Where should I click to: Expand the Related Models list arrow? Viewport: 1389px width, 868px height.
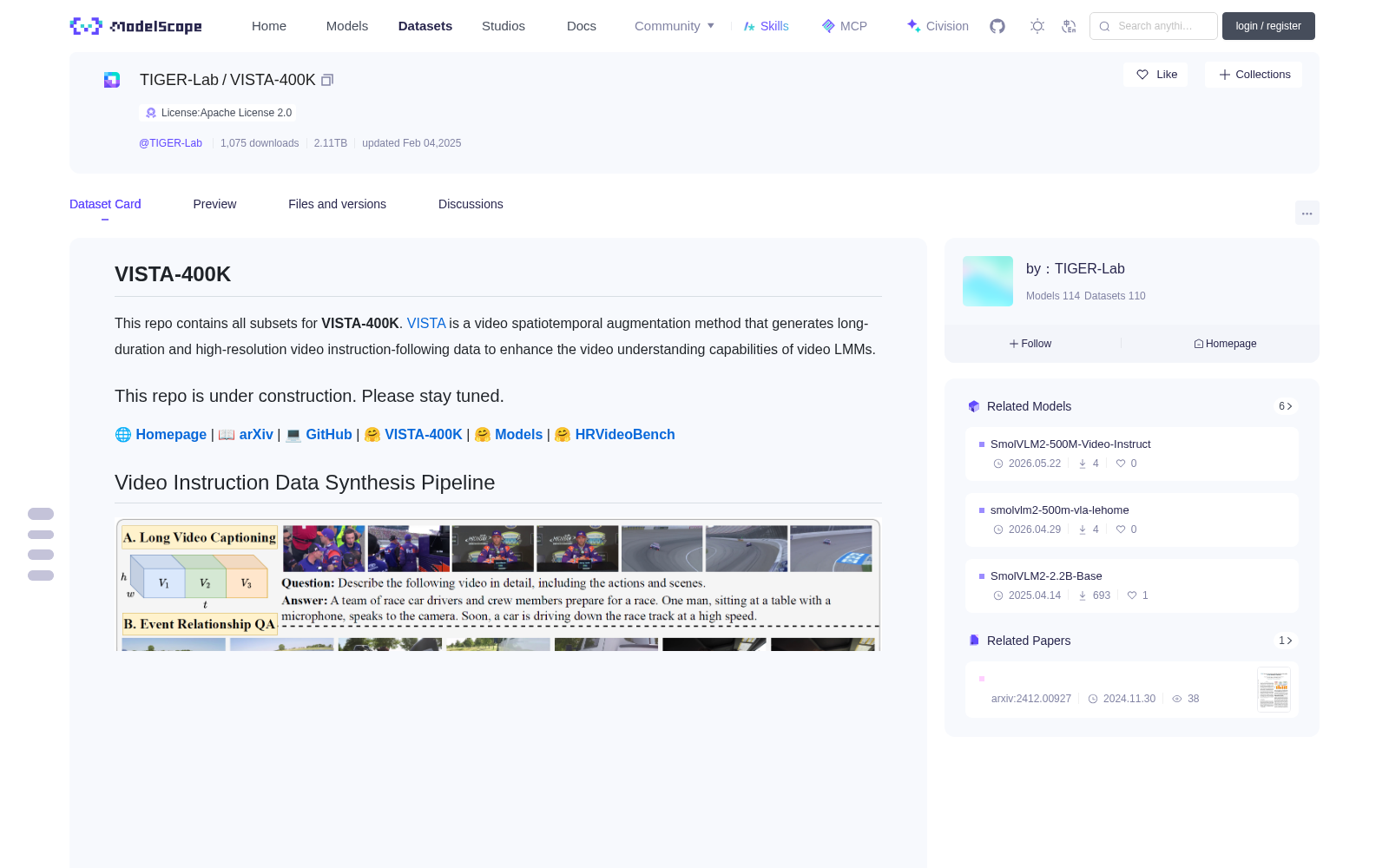(1286, 406)
